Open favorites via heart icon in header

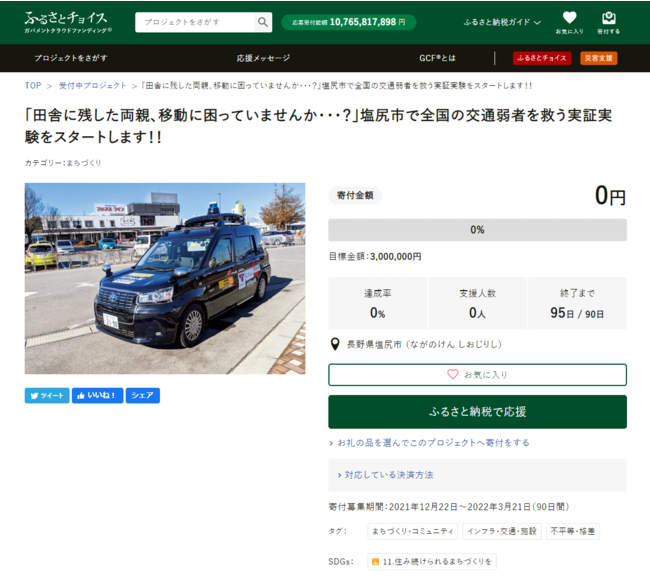(x=570, y=23)
